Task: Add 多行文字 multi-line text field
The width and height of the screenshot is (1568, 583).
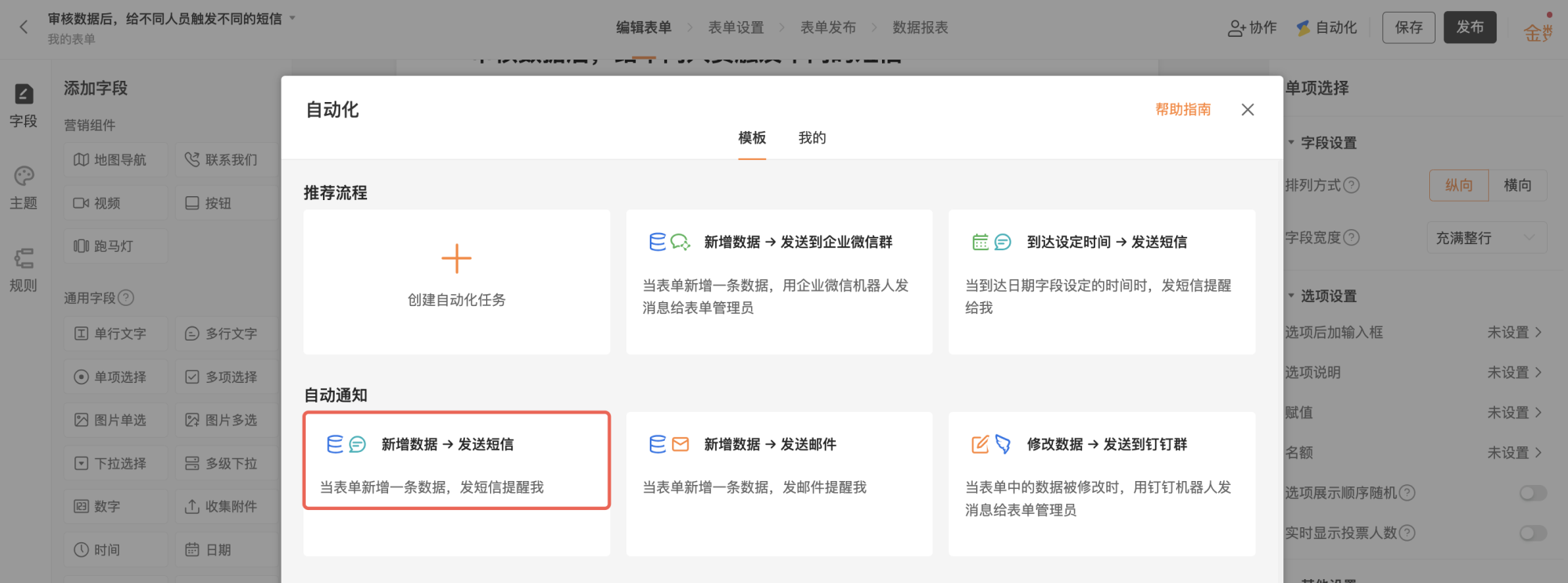Action: point(227,333)
